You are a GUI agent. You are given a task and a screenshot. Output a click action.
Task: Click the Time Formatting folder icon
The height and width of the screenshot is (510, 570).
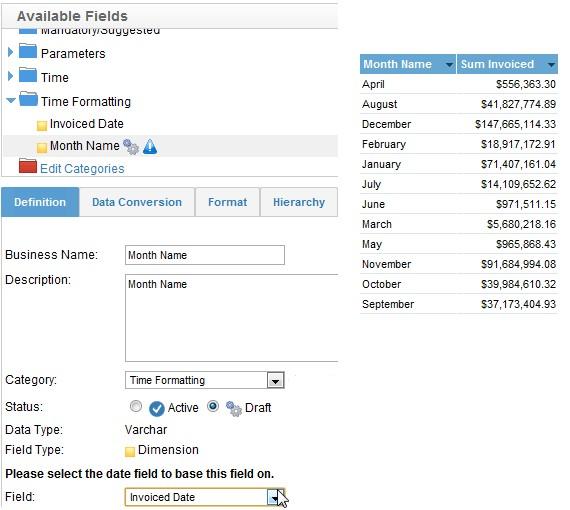tap(28, 99)
